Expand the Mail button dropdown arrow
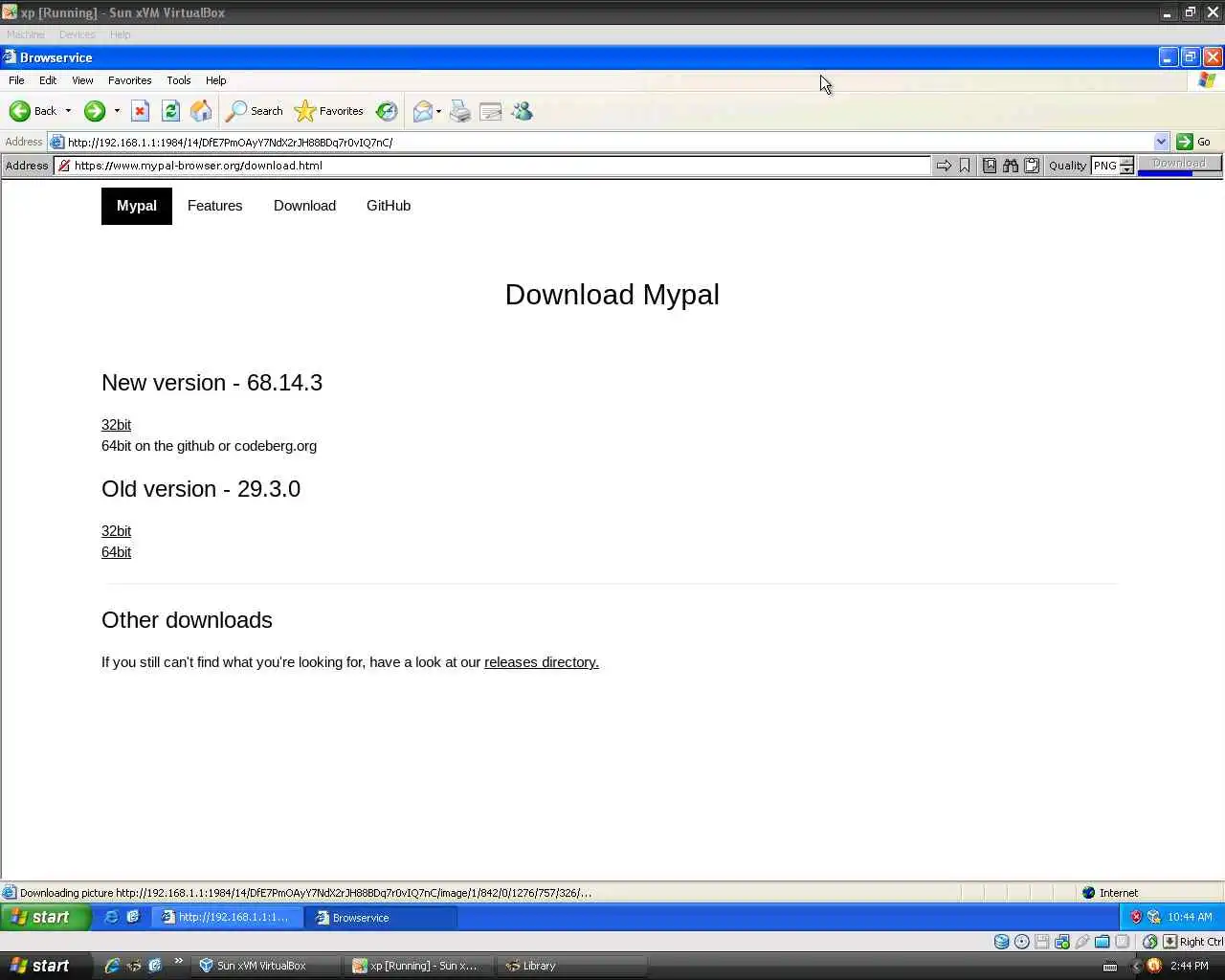The image size is (1225, 980). pyautogui.click(x=438, y=111)
